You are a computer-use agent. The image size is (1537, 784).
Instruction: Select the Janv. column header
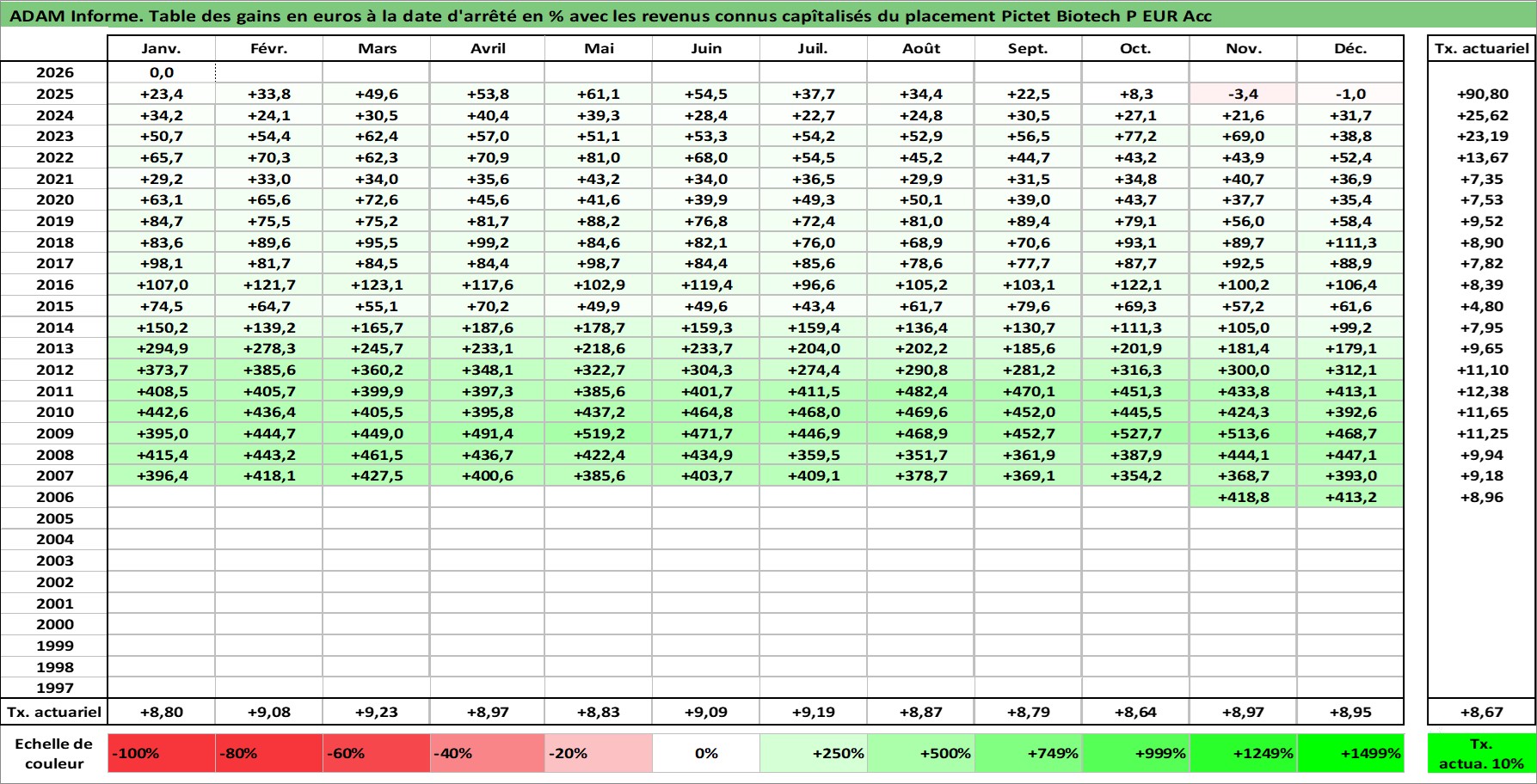(x=162, y=48)
